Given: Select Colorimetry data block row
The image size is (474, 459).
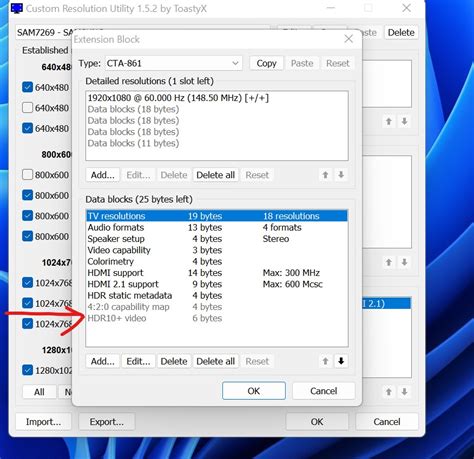Looking at the screenshot, I should pyautogui.click(x=217, y=261).
